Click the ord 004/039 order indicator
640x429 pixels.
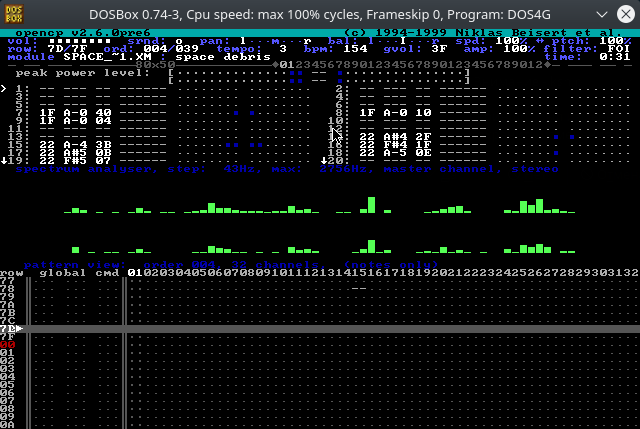point(171,49)
